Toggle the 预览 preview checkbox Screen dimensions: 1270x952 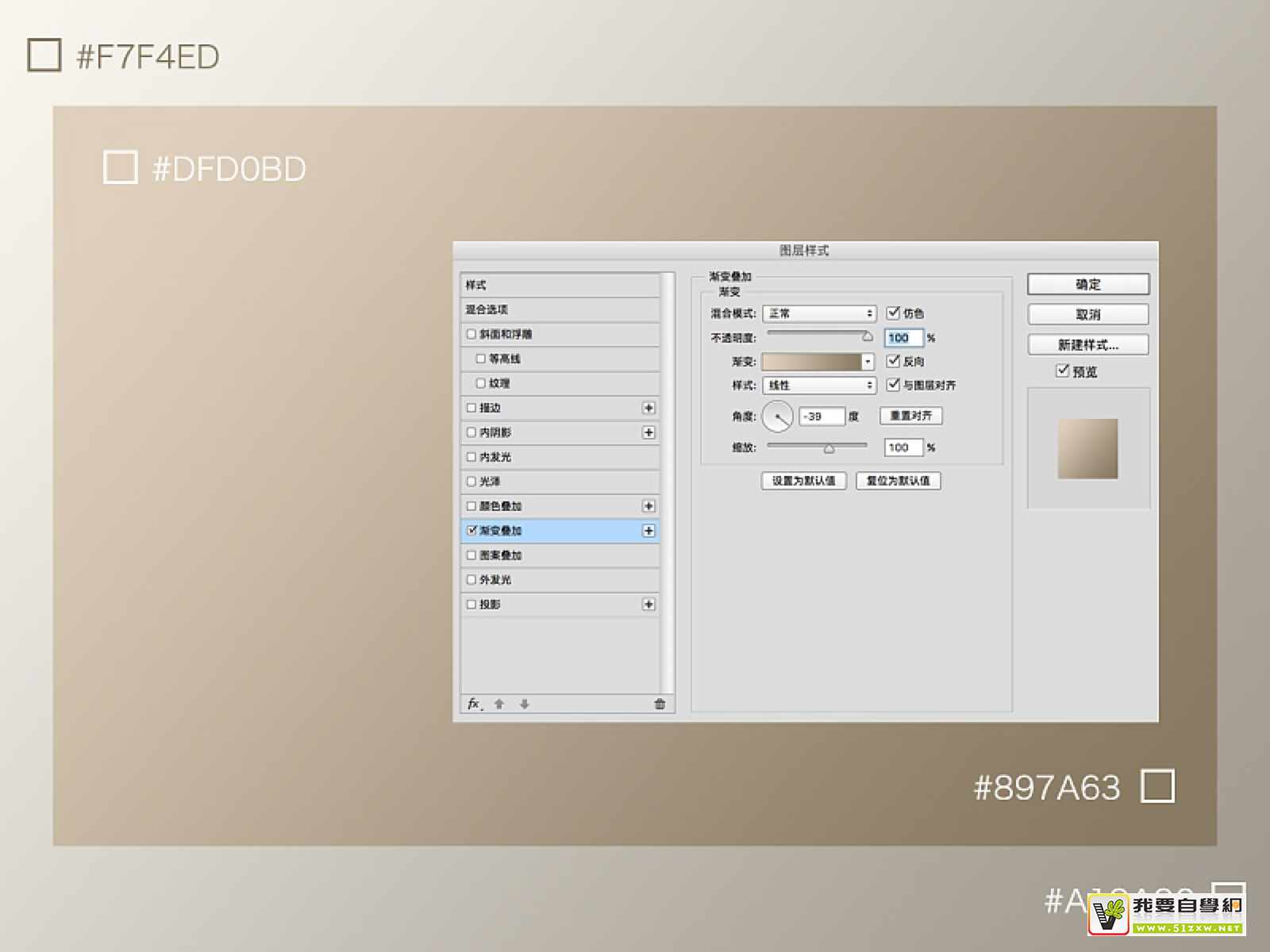click(1063, 370)
